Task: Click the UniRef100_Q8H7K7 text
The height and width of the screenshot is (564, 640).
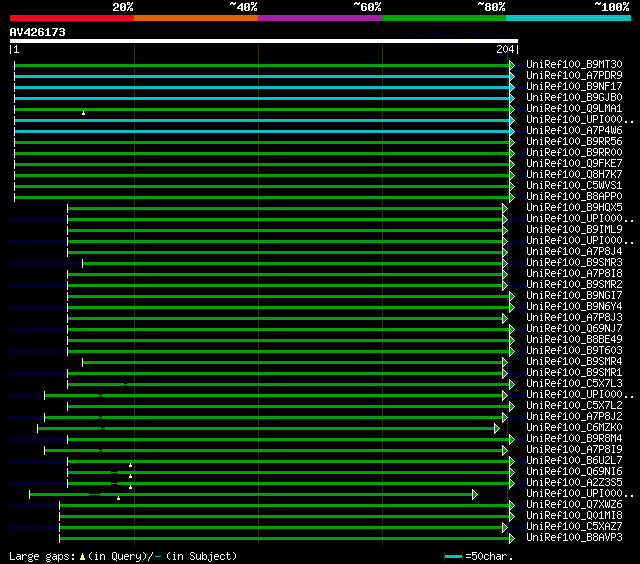Action: [574, 175]
